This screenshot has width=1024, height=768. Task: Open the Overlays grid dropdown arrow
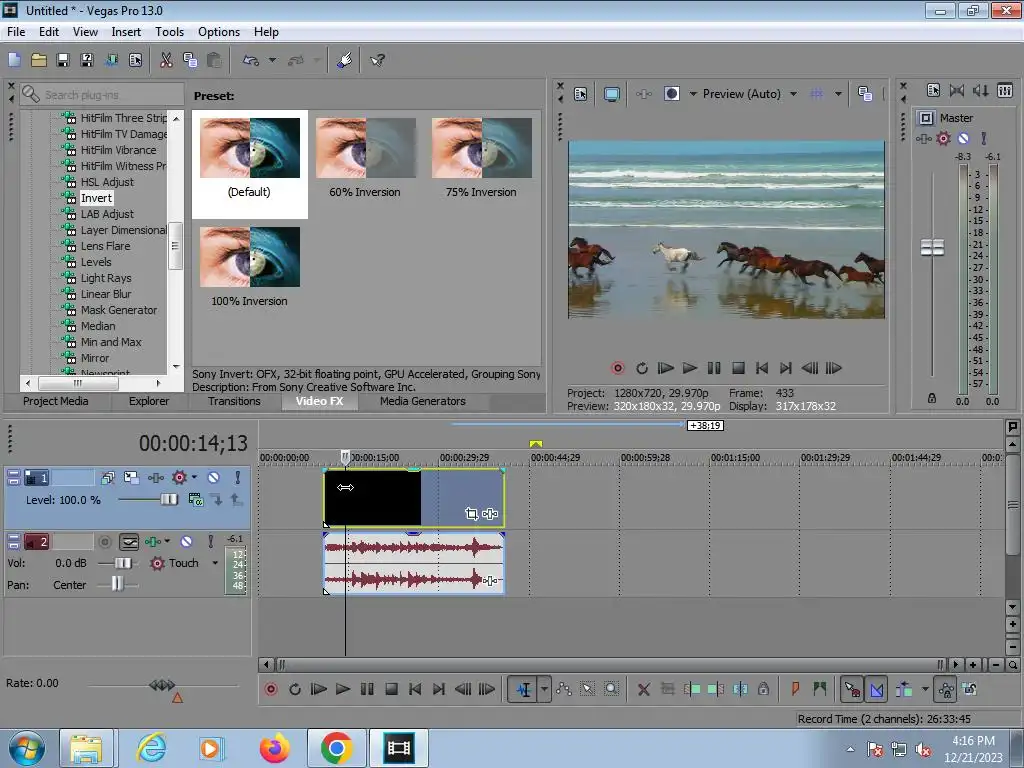pyautogui.click(x=838, y=94)
